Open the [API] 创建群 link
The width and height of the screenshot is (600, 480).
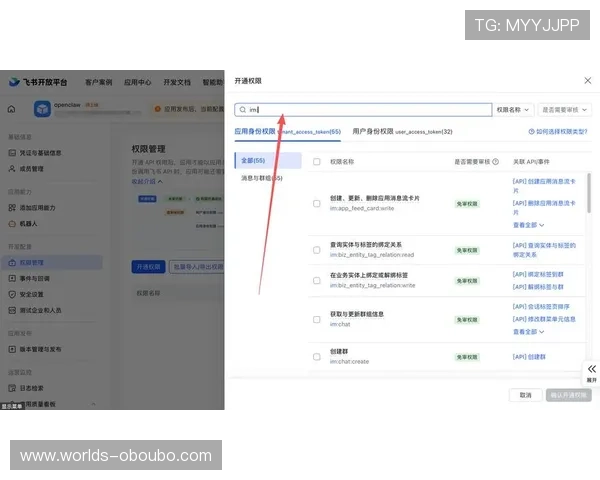[x=529, y=357]
